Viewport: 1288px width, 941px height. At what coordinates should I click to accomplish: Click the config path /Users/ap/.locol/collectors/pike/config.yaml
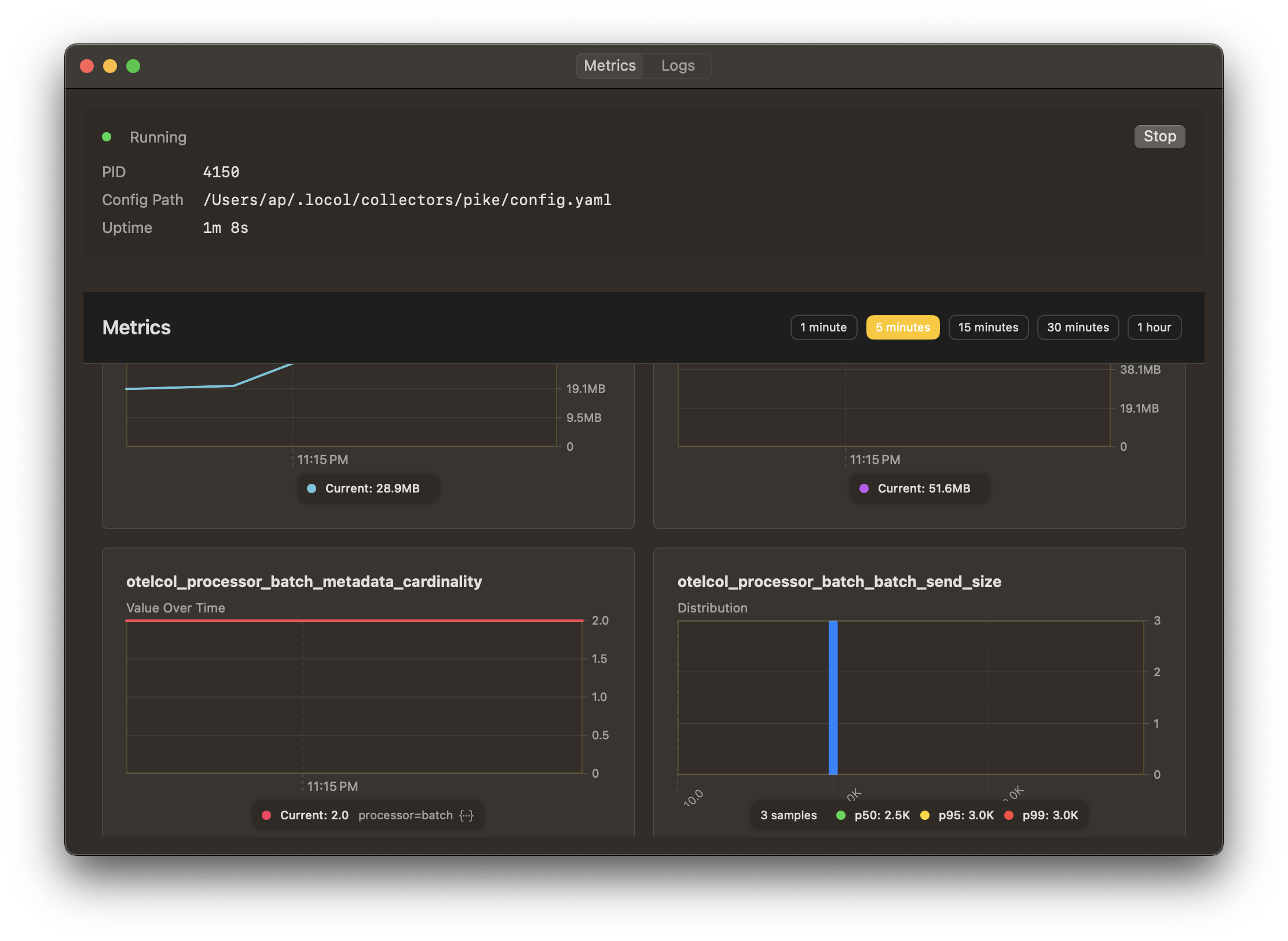[x=407, y=200]
